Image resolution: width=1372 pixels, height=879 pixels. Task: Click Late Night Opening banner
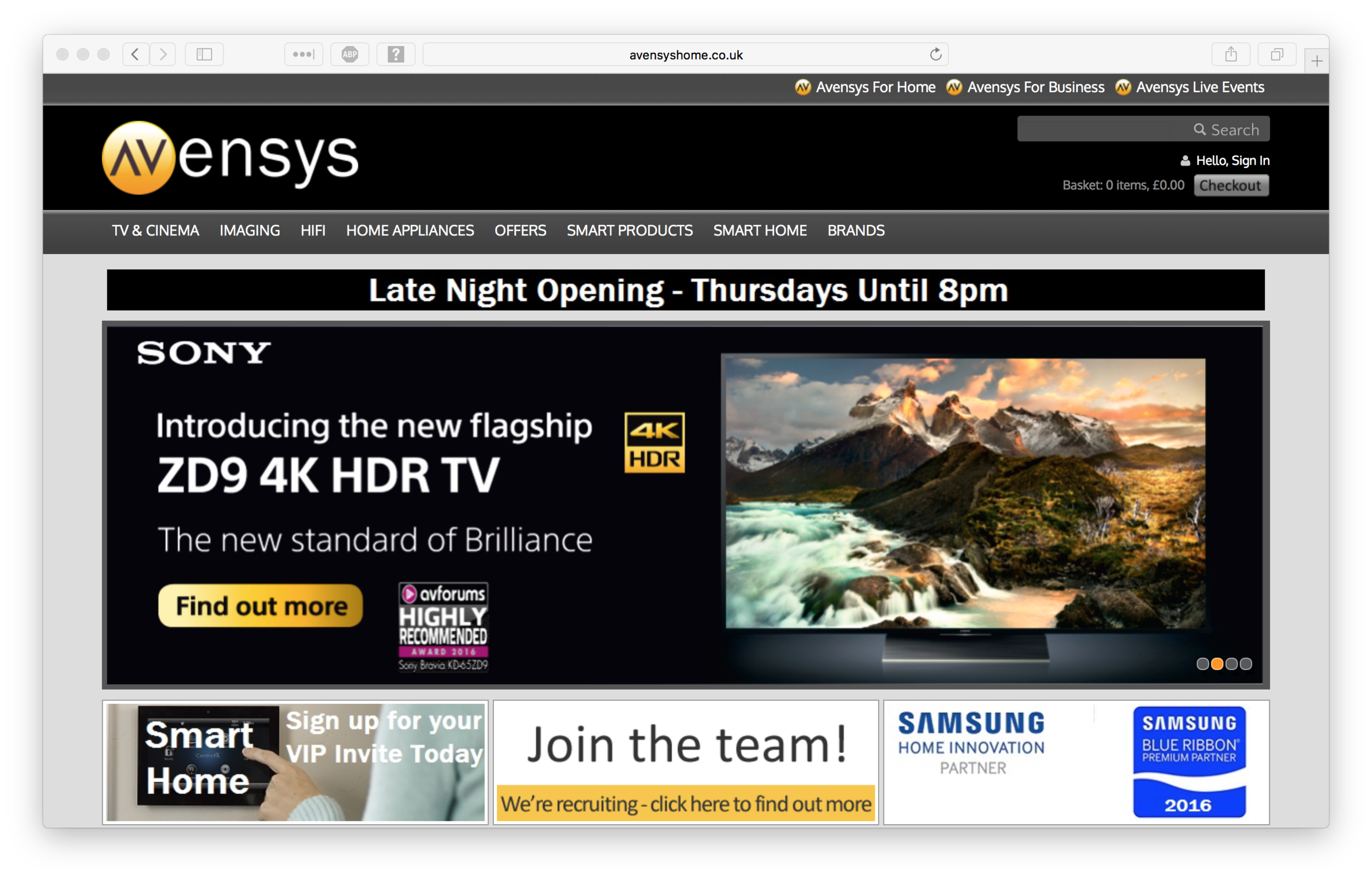pos(685,290)
